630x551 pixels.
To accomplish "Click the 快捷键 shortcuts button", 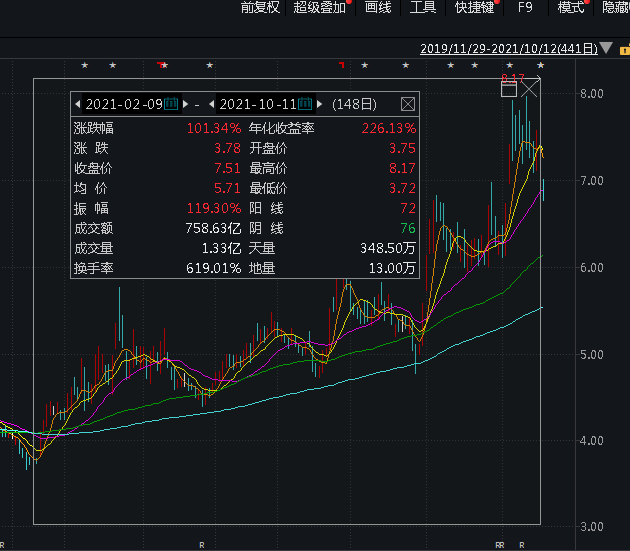I will point(475,8).
